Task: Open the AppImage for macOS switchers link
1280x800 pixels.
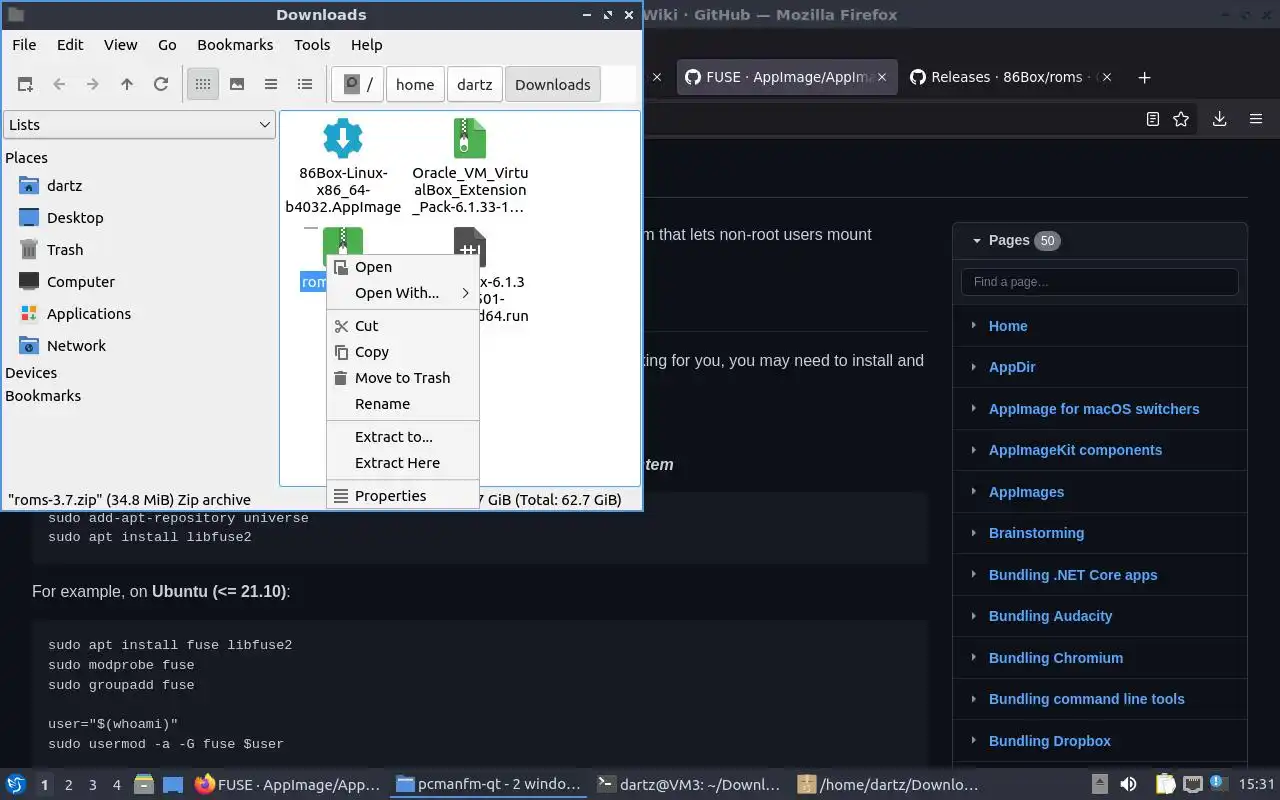Action: tap(1094, 409)
